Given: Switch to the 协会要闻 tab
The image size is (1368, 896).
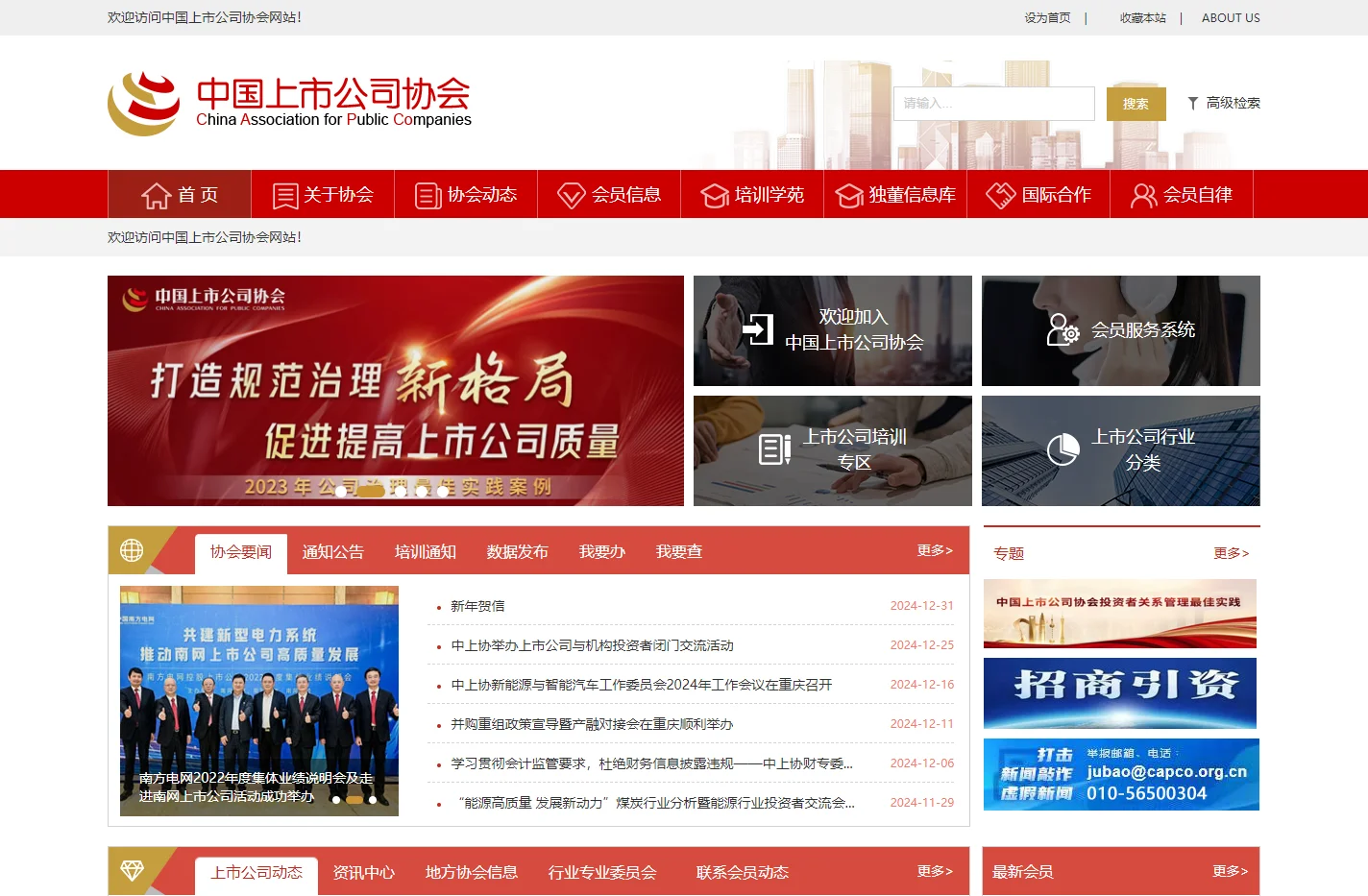Looking at the screenshot, I should click(241, 552).
